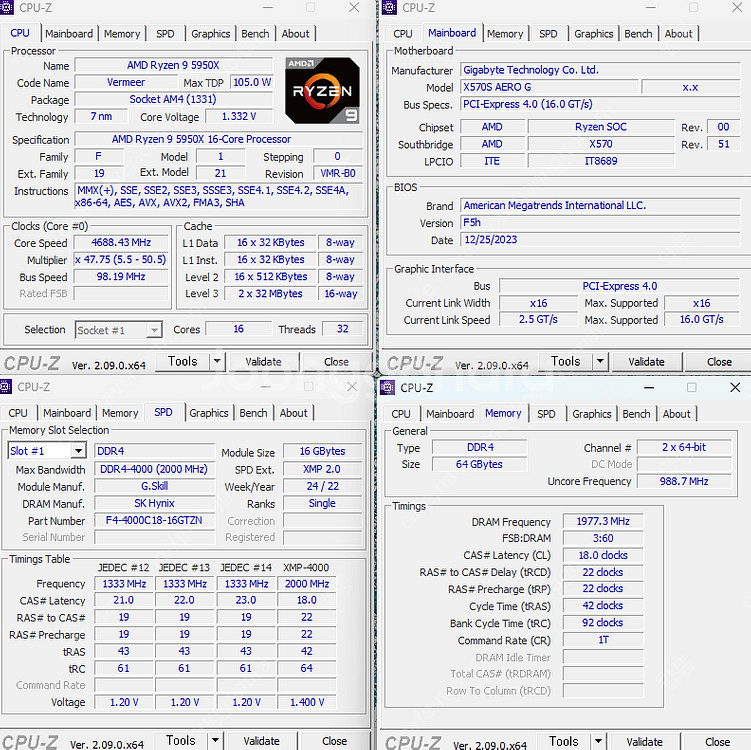Close the Memory CPU-Z window with X
This screenshot has width=751, height=750.
coord(735,387)
